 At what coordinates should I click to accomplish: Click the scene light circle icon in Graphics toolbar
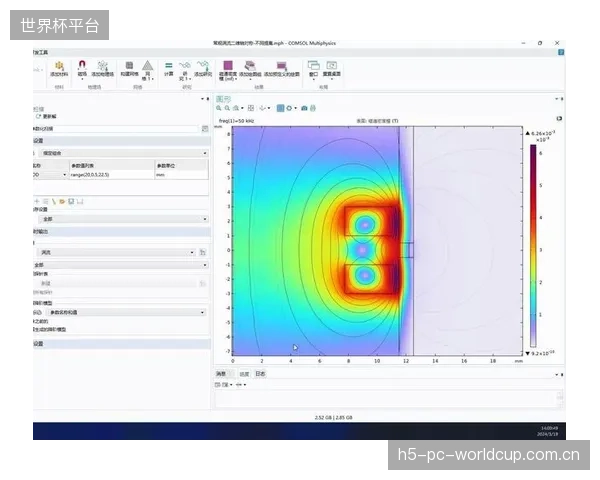pyautogui.click(x=289, y=108)
